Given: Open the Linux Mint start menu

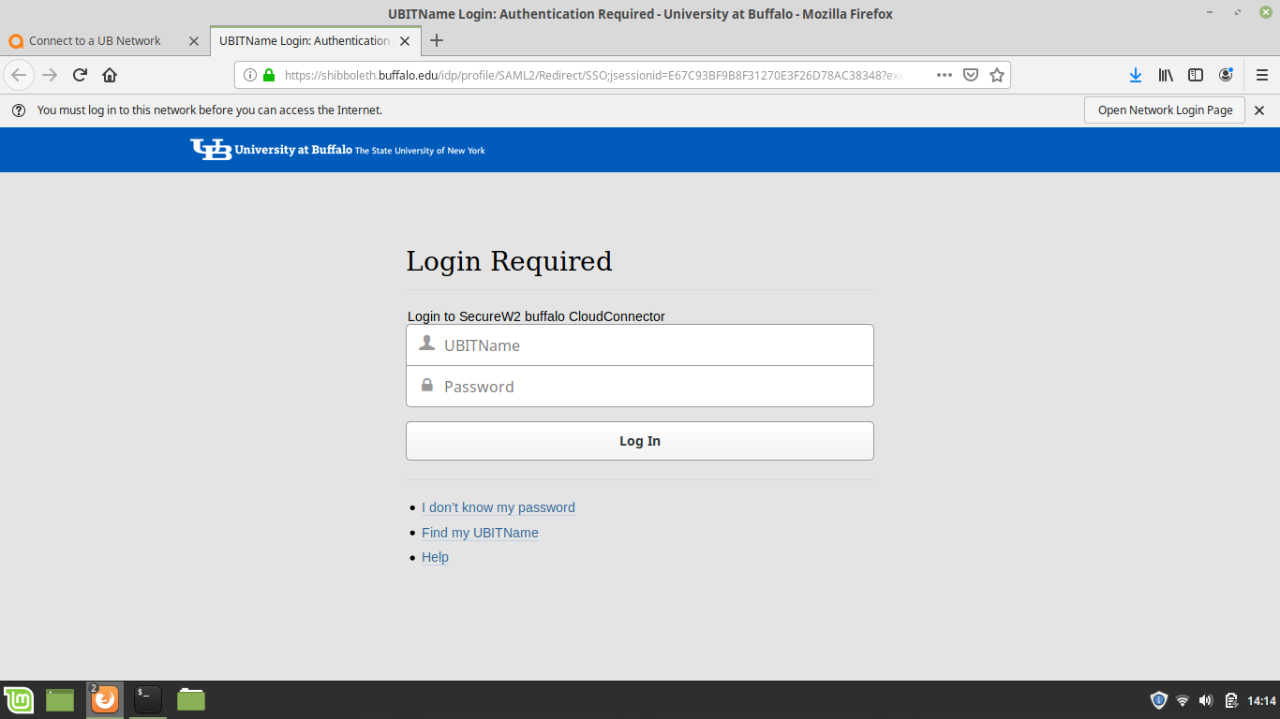Looking at the screenshot, I should coord(18,700).
